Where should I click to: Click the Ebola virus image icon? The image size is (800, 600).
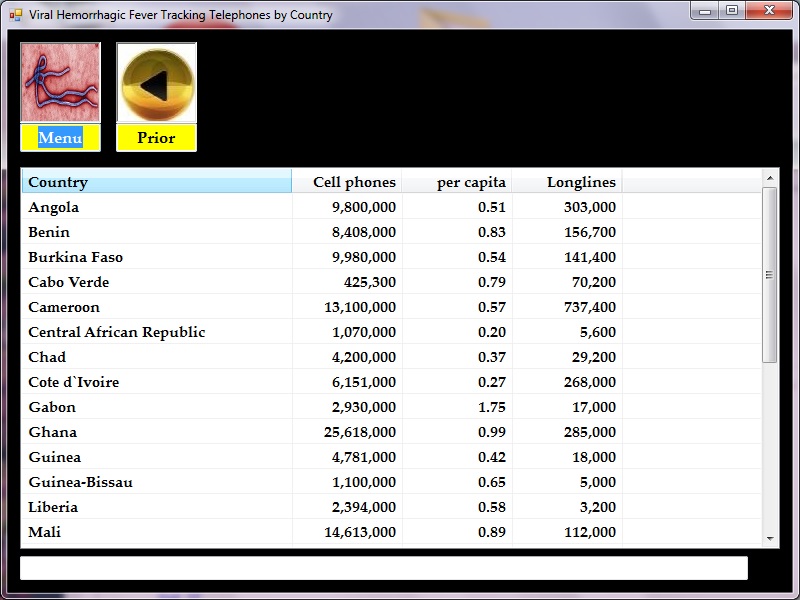[60, 82]
